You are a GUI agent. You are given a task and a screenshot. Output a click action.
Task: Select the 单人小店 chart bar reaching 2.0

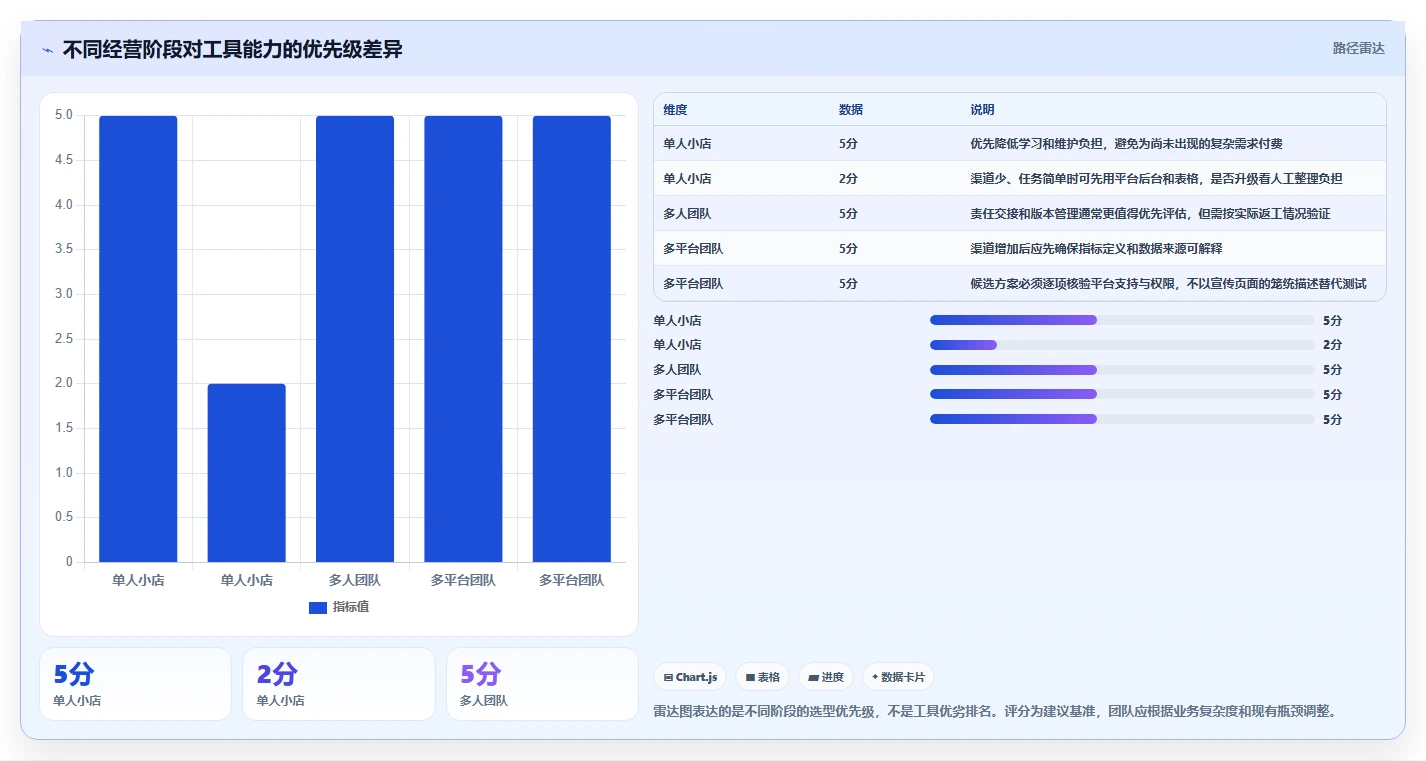point(246,473)
